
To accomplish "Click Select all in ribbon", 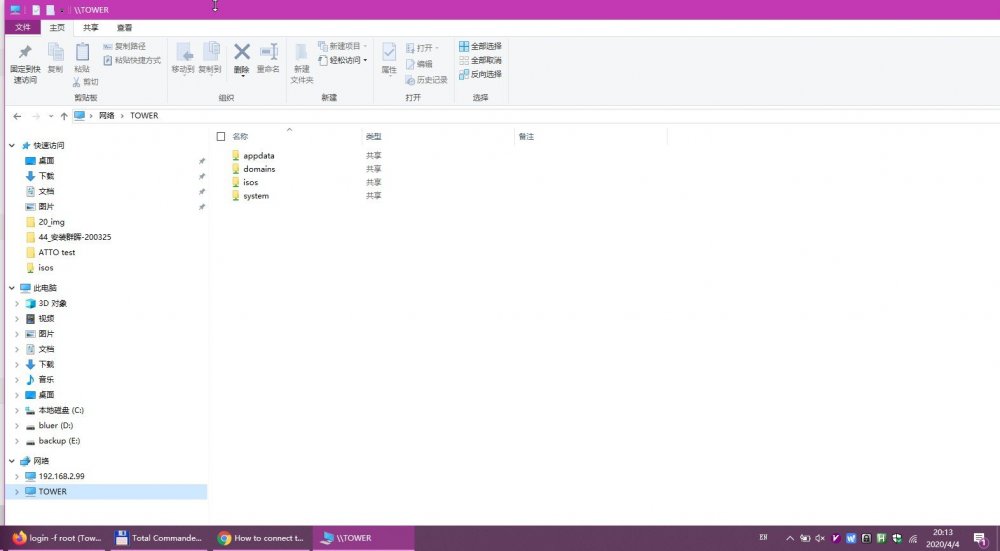I will pyautogui.click(x=480, y=47).
